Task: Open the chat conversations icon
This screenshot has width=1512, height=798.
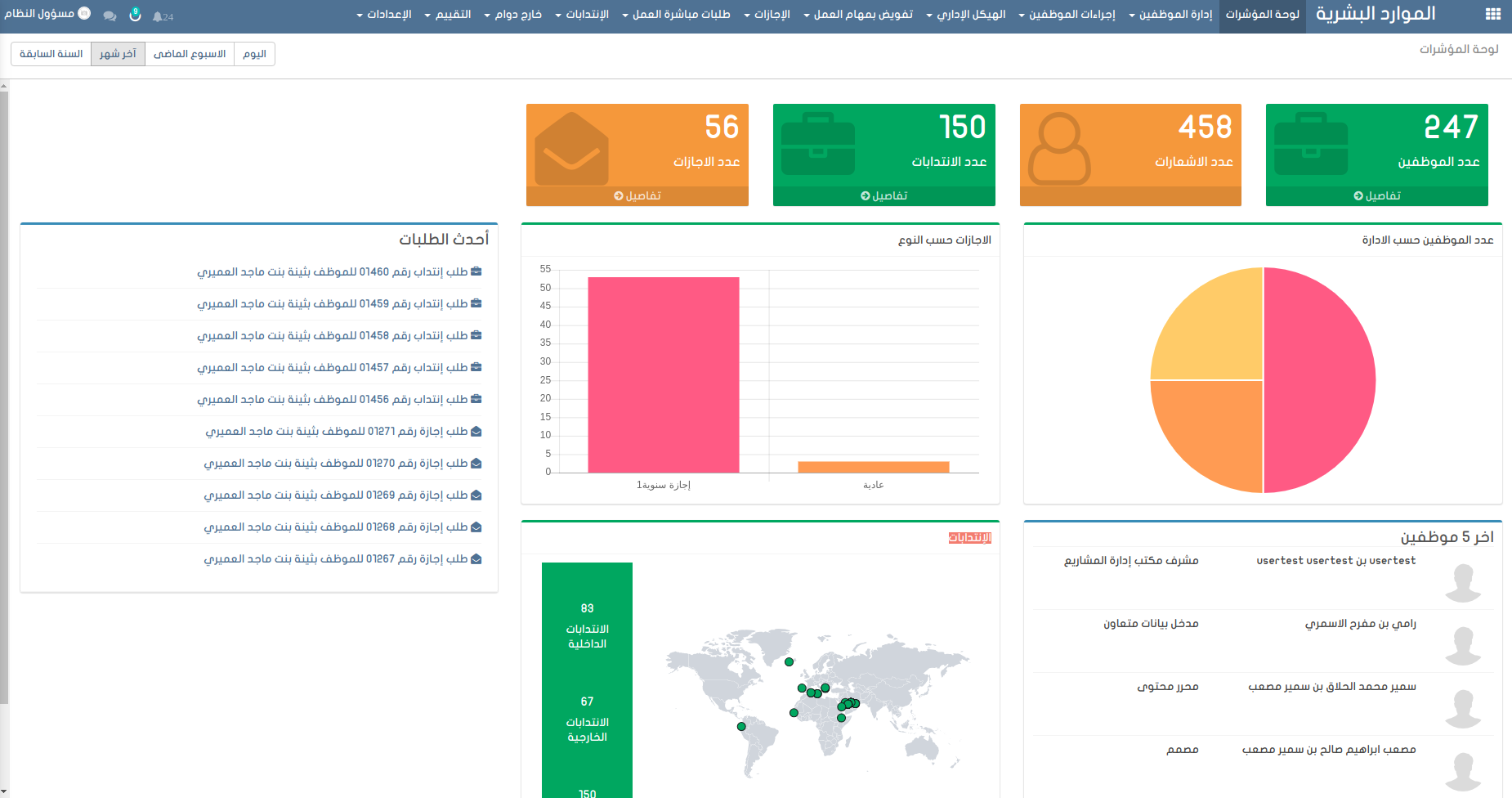Action: [110, 16]
